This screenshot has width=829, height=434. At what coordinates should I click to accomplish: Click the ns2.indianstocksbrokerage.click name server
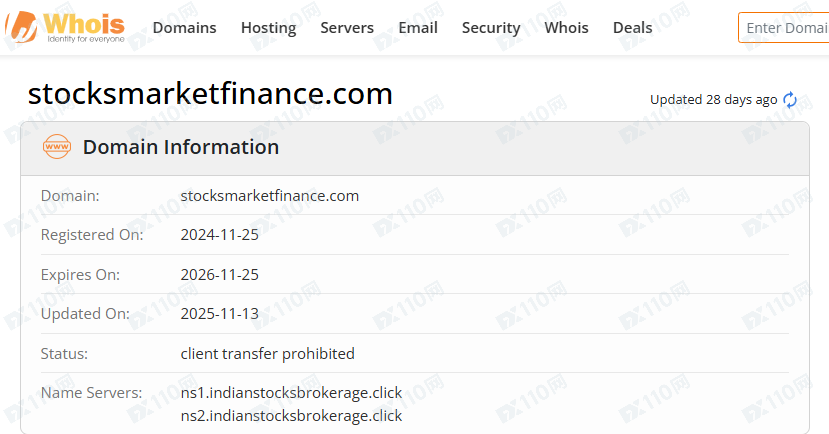(x=291, y=415)
